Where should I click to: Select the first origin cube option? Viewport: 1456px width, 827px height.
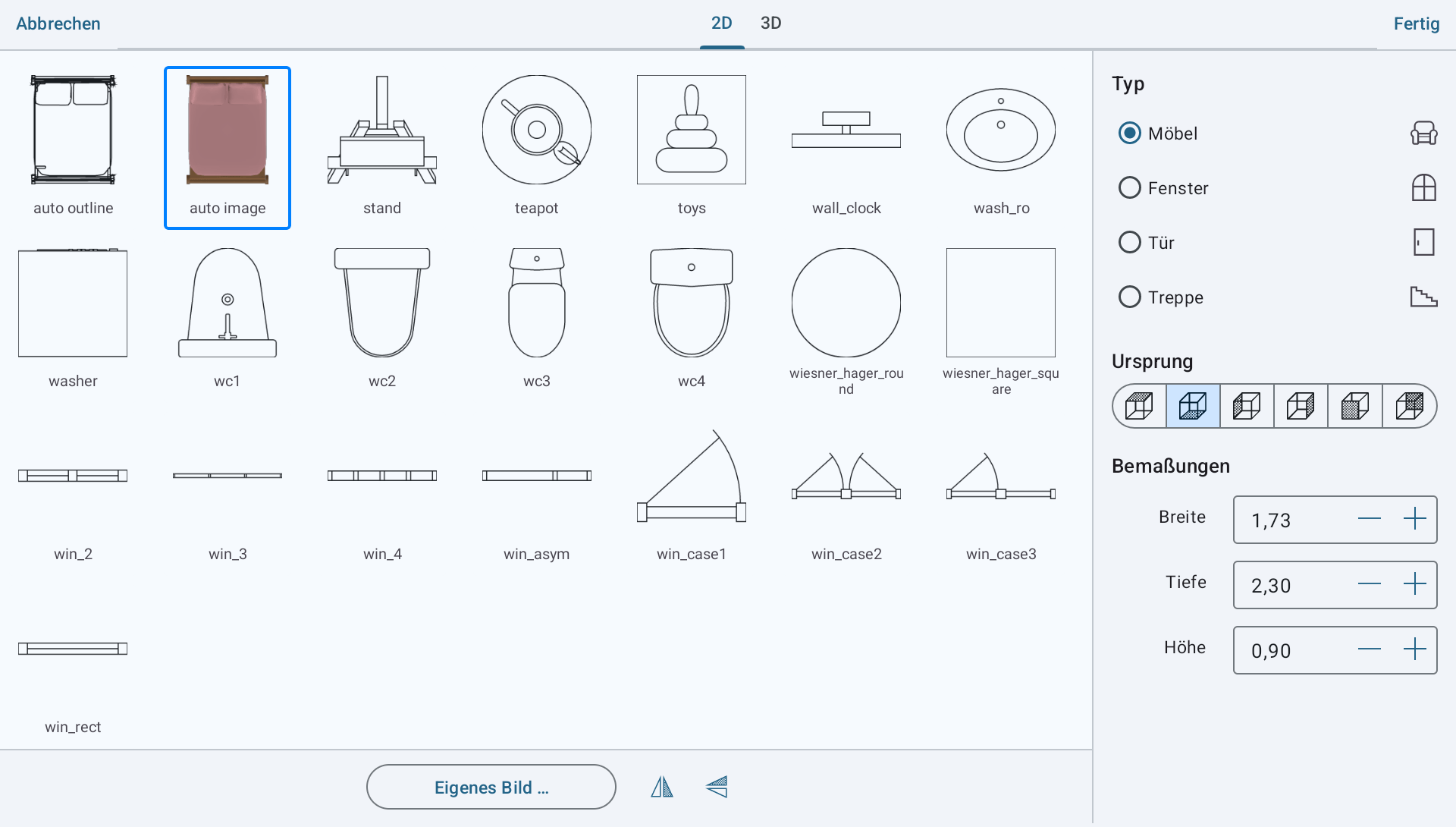click(x=1139, y=406)
